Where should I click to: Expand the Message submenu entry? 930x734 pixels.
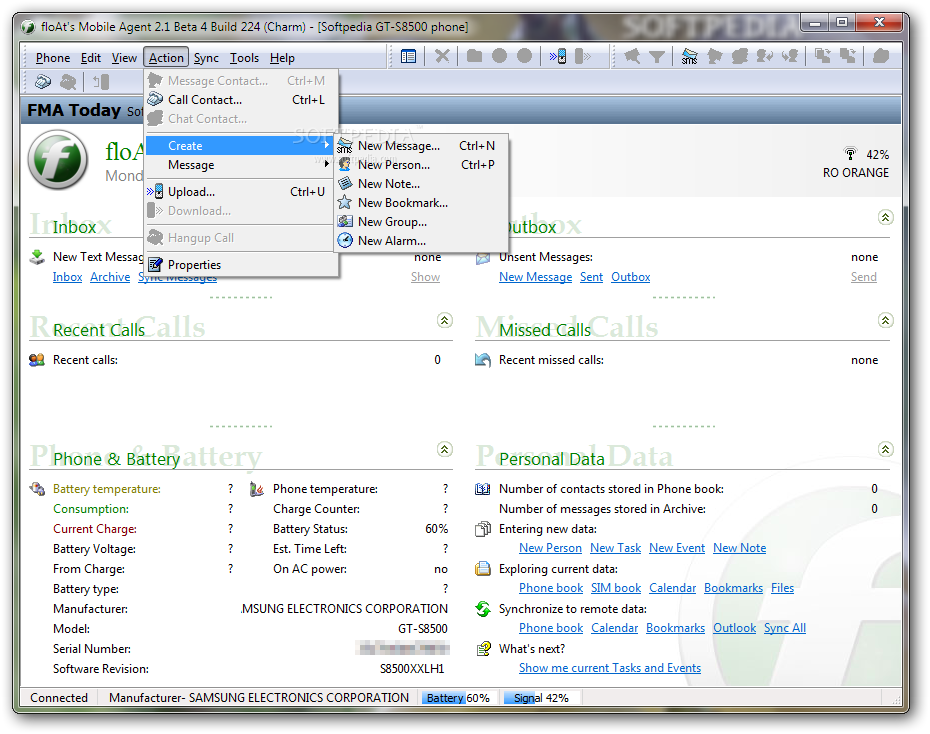coord(240,165)
